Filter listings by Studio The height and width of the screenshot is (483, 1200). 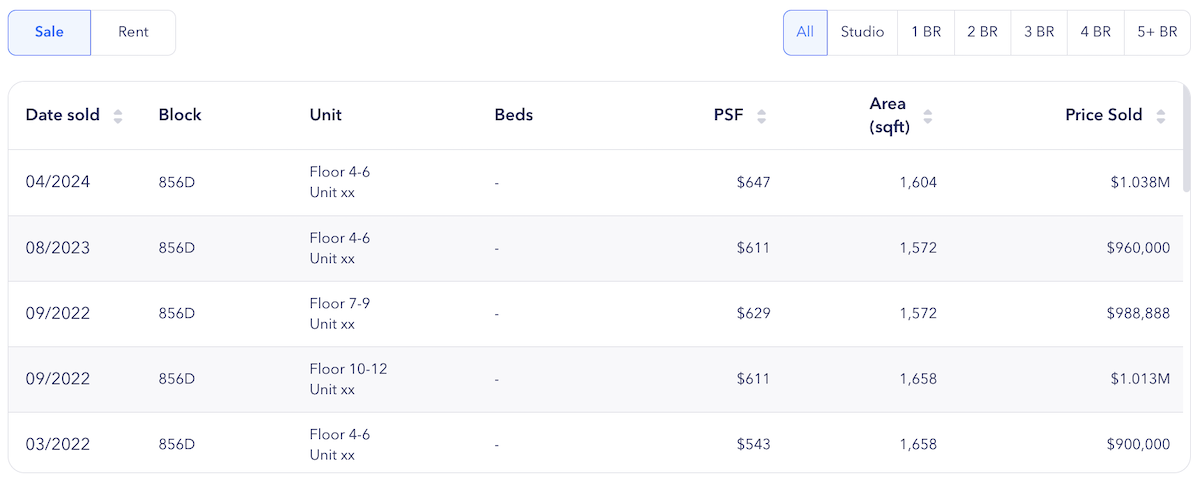pyautogui.click(x=862, y=32)
